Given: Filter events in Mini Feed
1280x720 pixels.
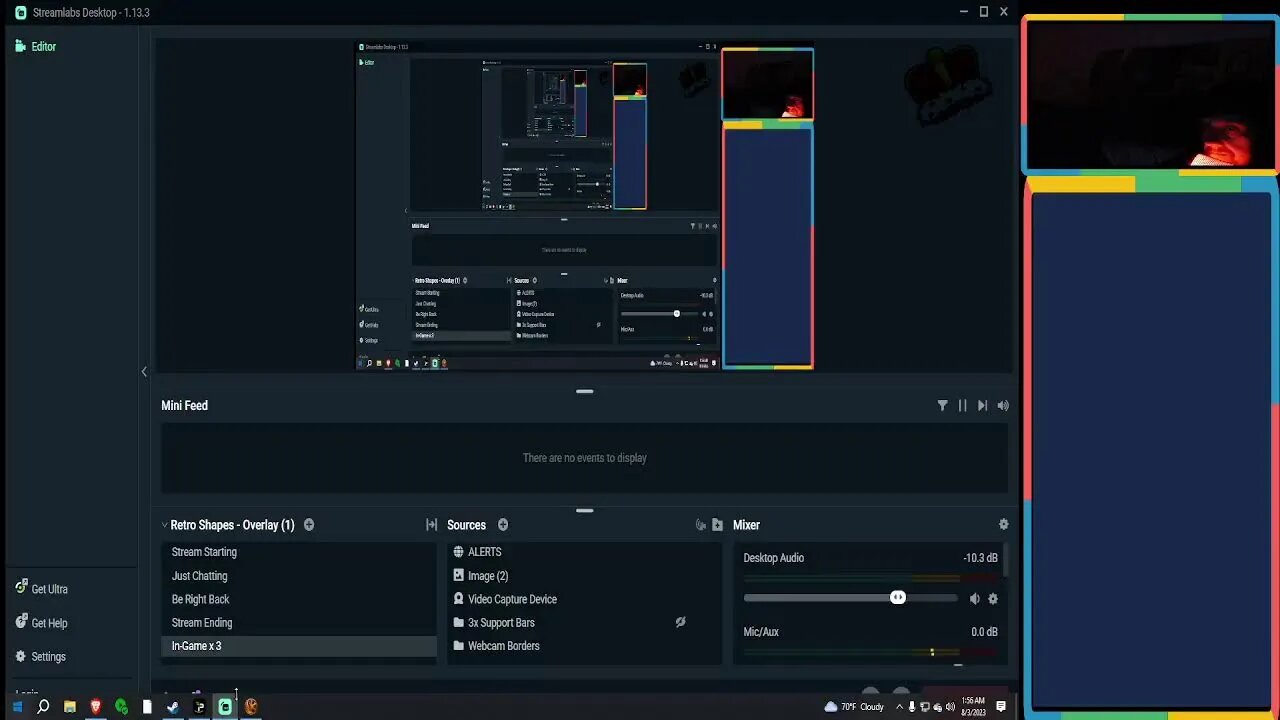Looking at the screenshot, I should (942, 406).
